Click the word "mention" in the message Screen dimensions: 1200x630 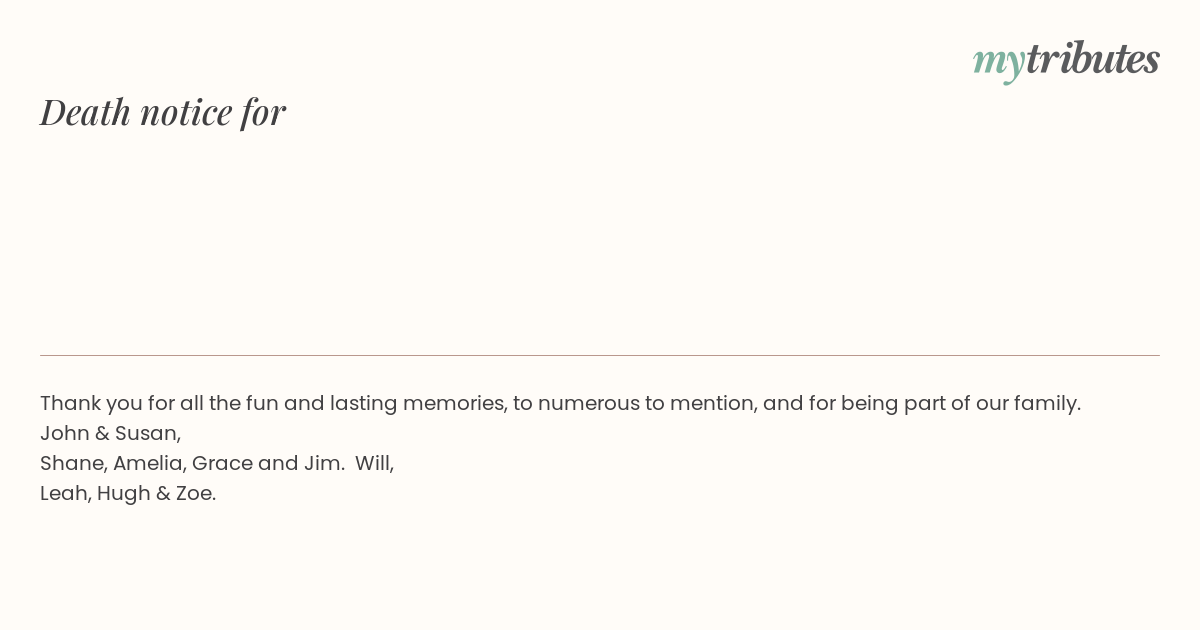(x=711, y=403)
